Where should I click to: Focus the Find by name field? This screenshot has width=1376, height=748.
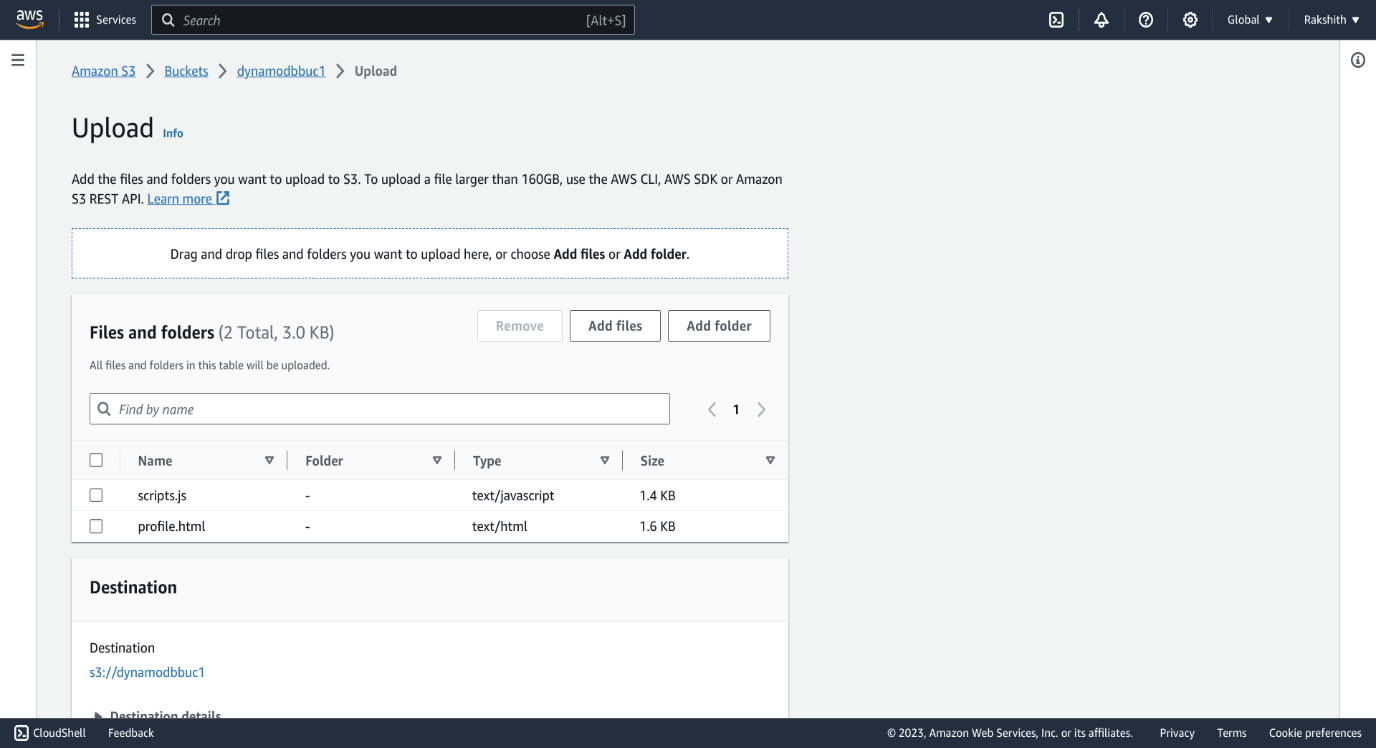pos(379,409)
